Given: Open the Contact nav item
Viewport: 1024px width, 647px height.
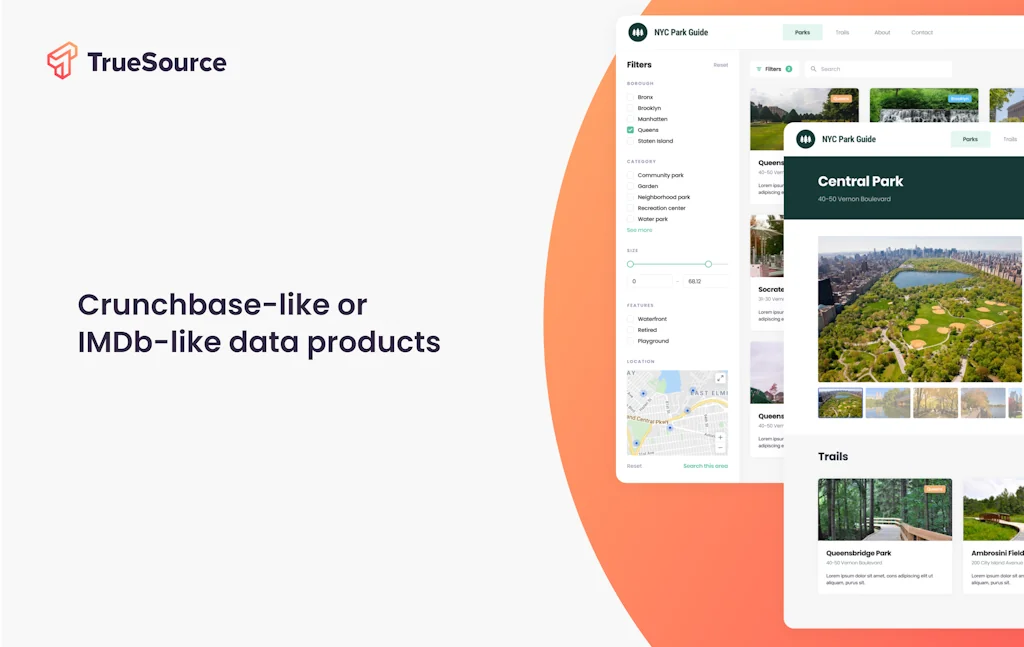Looking at the screenshot, I should tap(922, 32).
